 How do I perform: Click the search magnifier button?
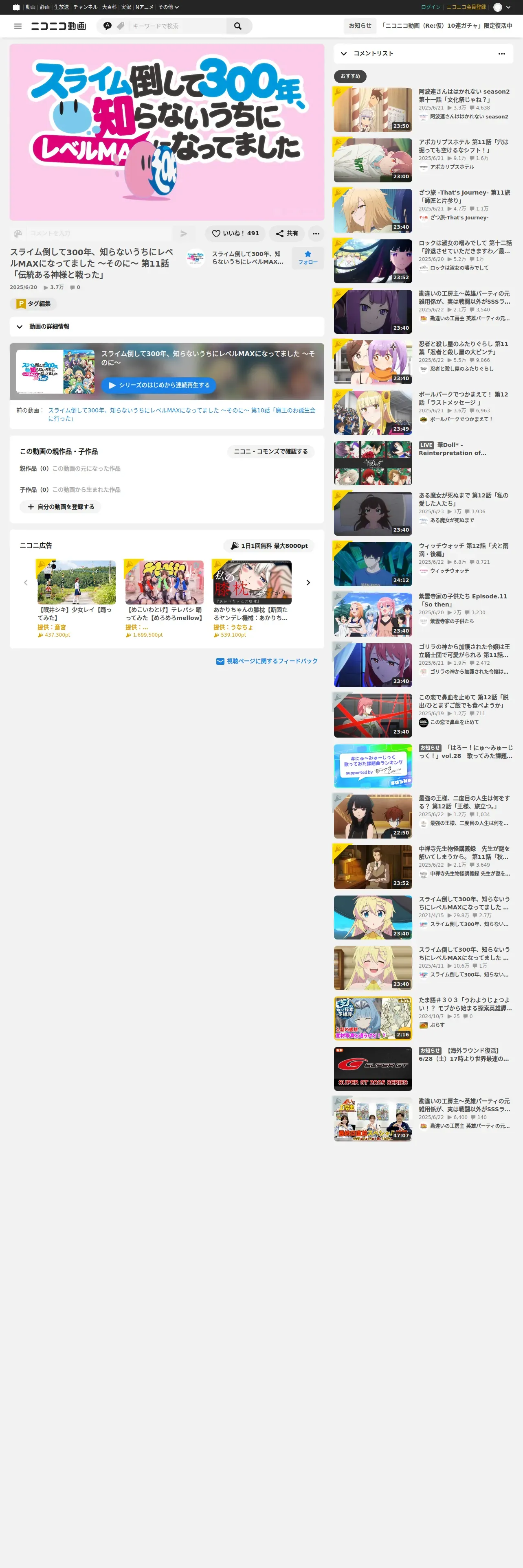pyautogui.click(x=238, y=26)
